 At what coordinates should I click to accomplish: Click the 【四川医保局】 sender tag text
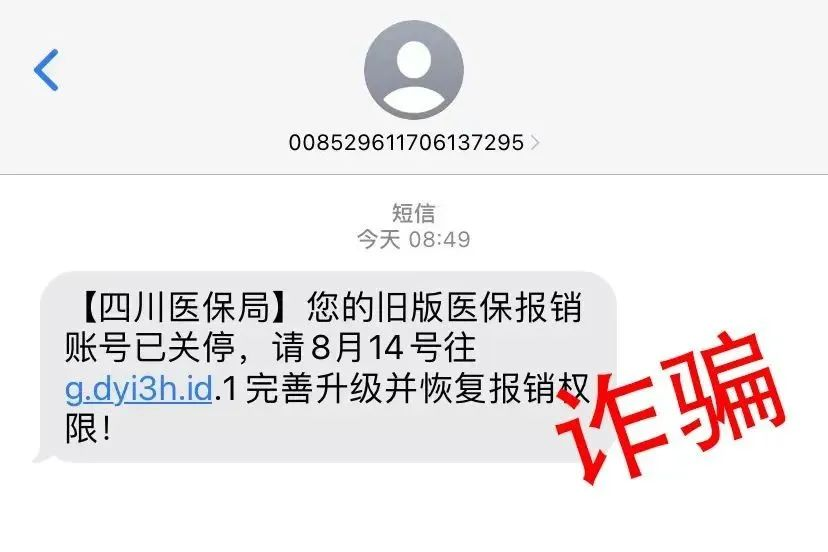183,307
